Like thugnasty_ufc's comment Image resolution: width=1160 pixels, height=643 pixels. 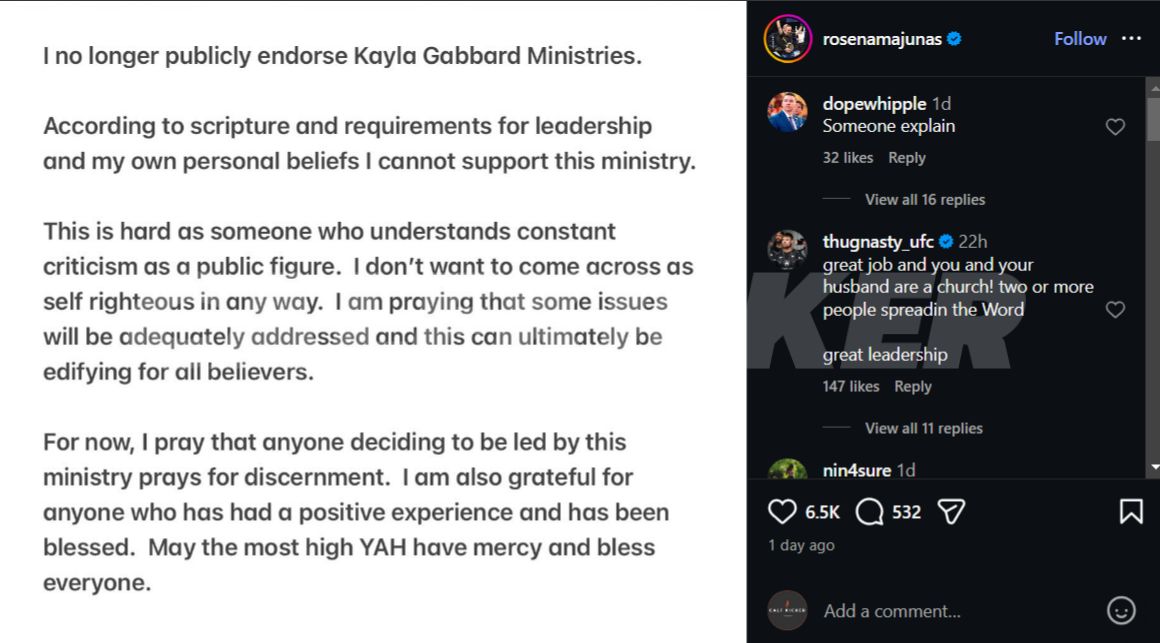(x=1115, y=310)
